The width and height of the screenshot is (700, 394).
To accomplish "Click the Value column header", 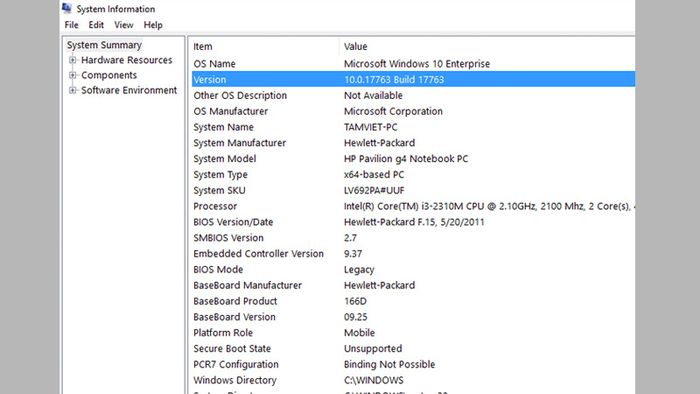I will click(488, 46).
